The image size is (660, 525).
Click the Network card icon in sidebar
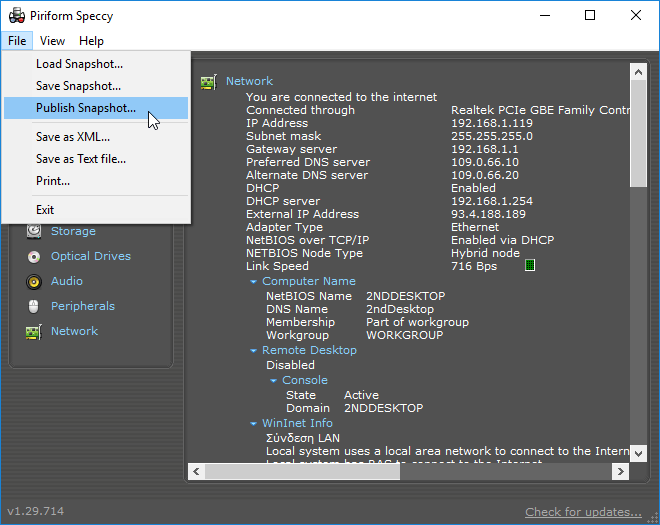click(x=34, y=332)
